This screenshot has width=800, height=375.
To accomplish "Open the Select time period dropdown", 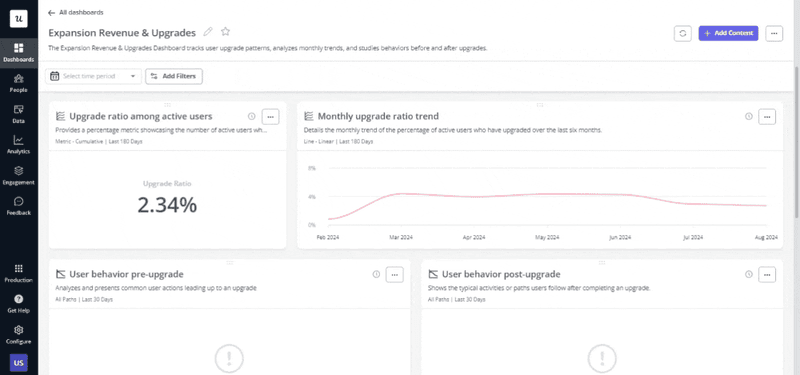I will click(x=93, y=76).
